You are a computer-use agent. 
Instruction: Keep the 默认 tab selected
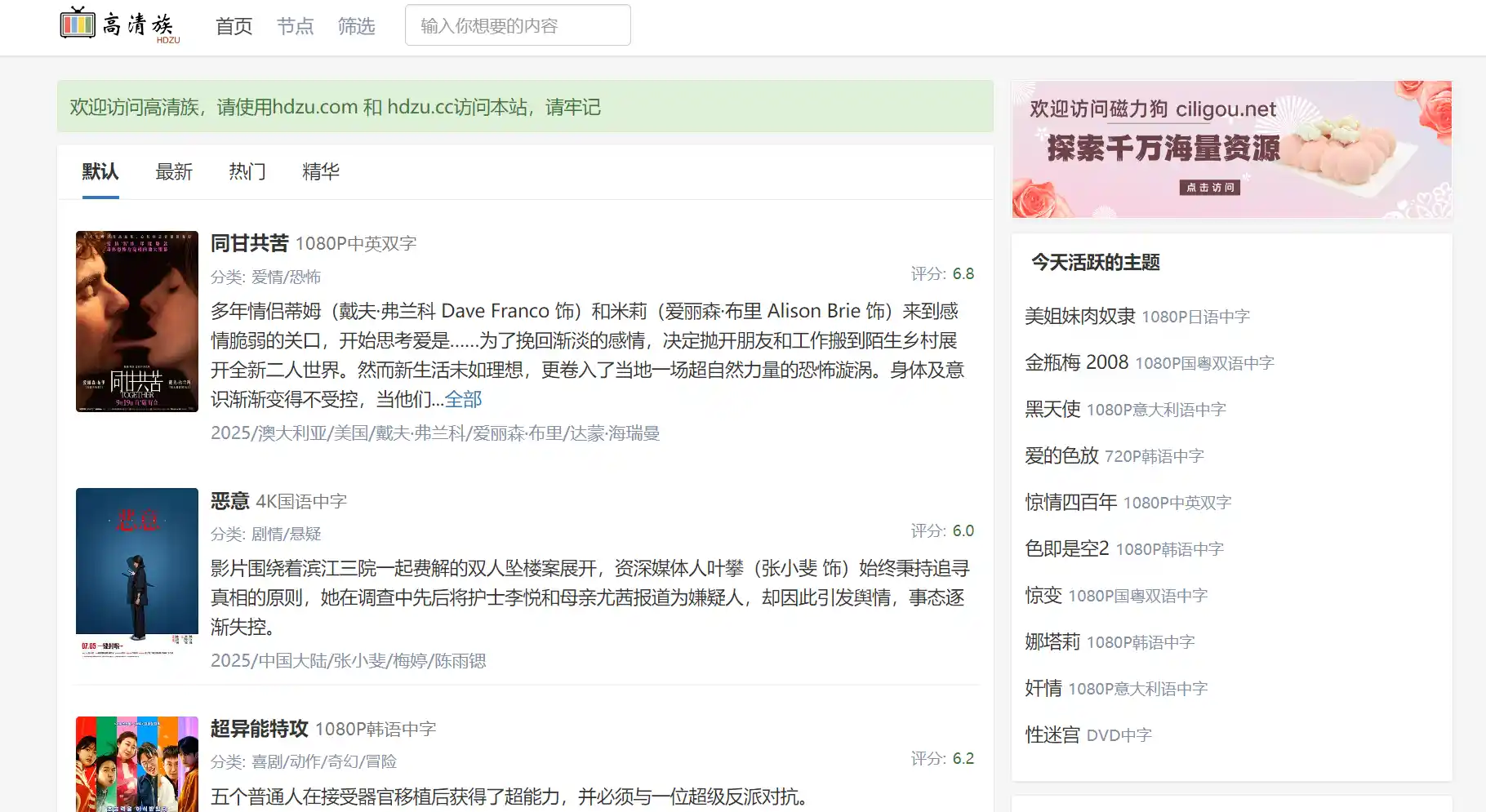point(100,172)
